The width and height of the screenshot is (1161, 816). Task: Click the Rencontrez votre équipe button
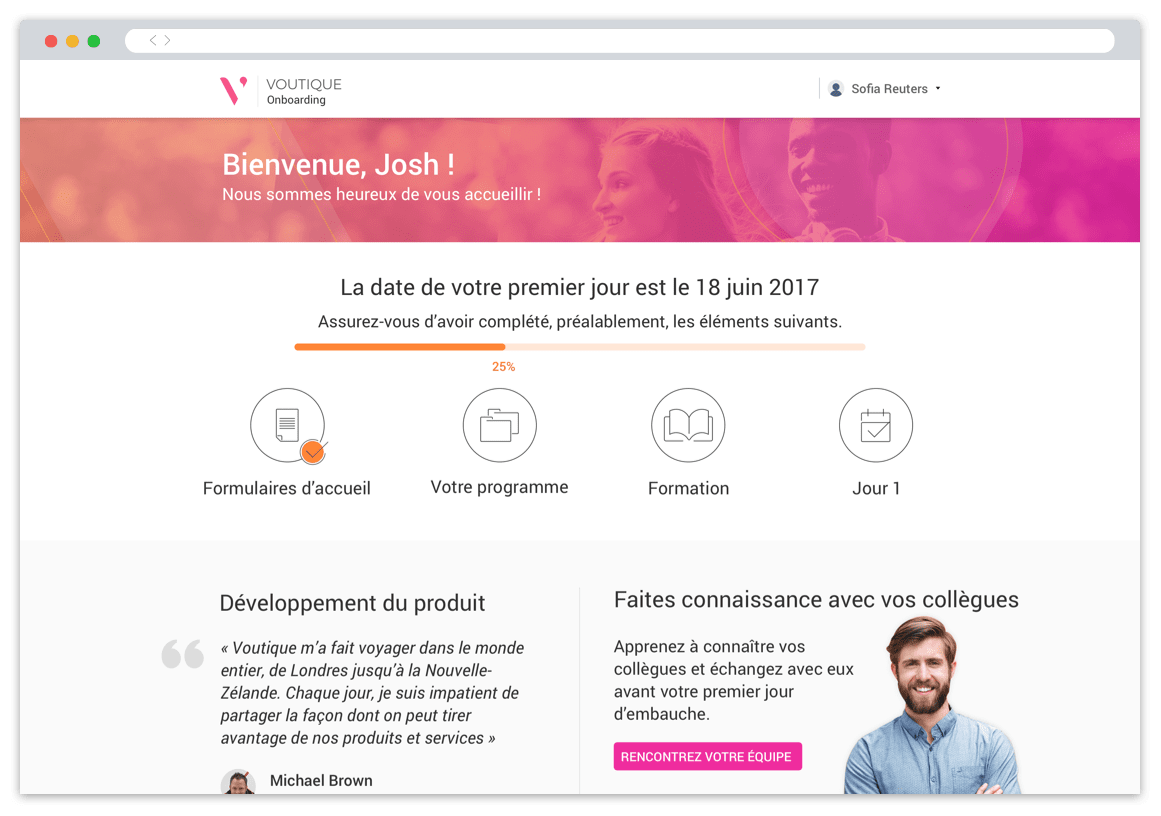[708, 757]
